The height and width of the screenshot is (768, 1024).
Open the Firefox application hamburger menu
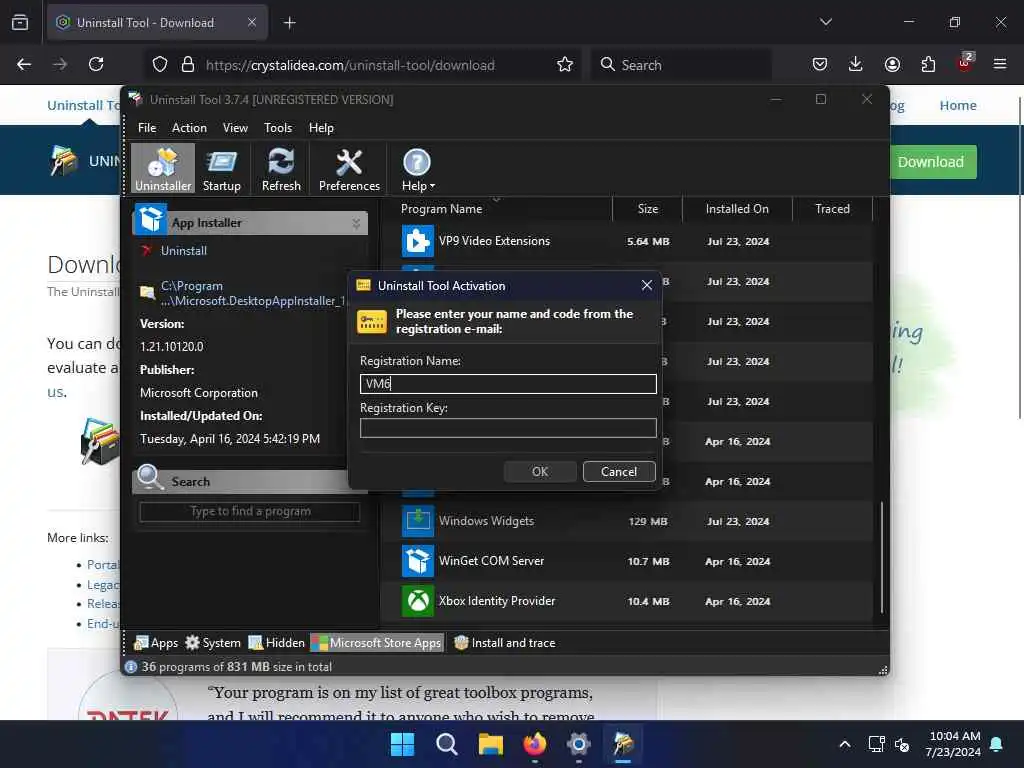coord(999,64)
